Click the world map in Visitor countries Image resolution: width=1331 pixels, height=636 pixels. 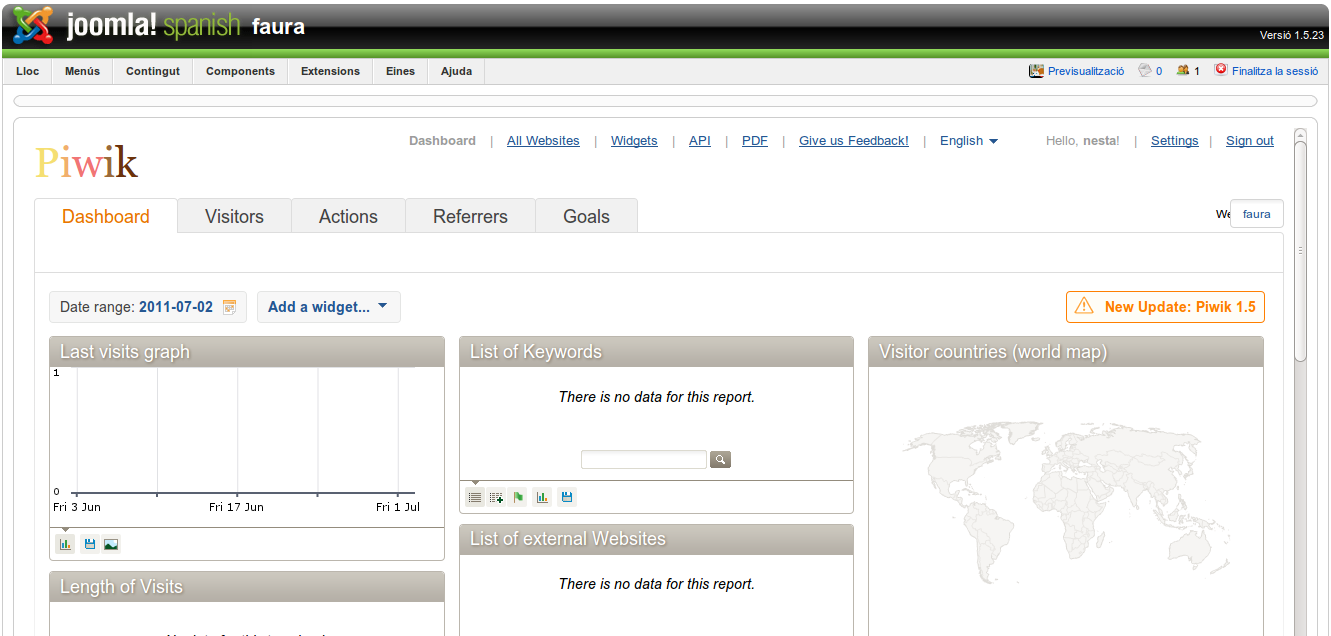pyautogui.click(x=1066, y=503)
